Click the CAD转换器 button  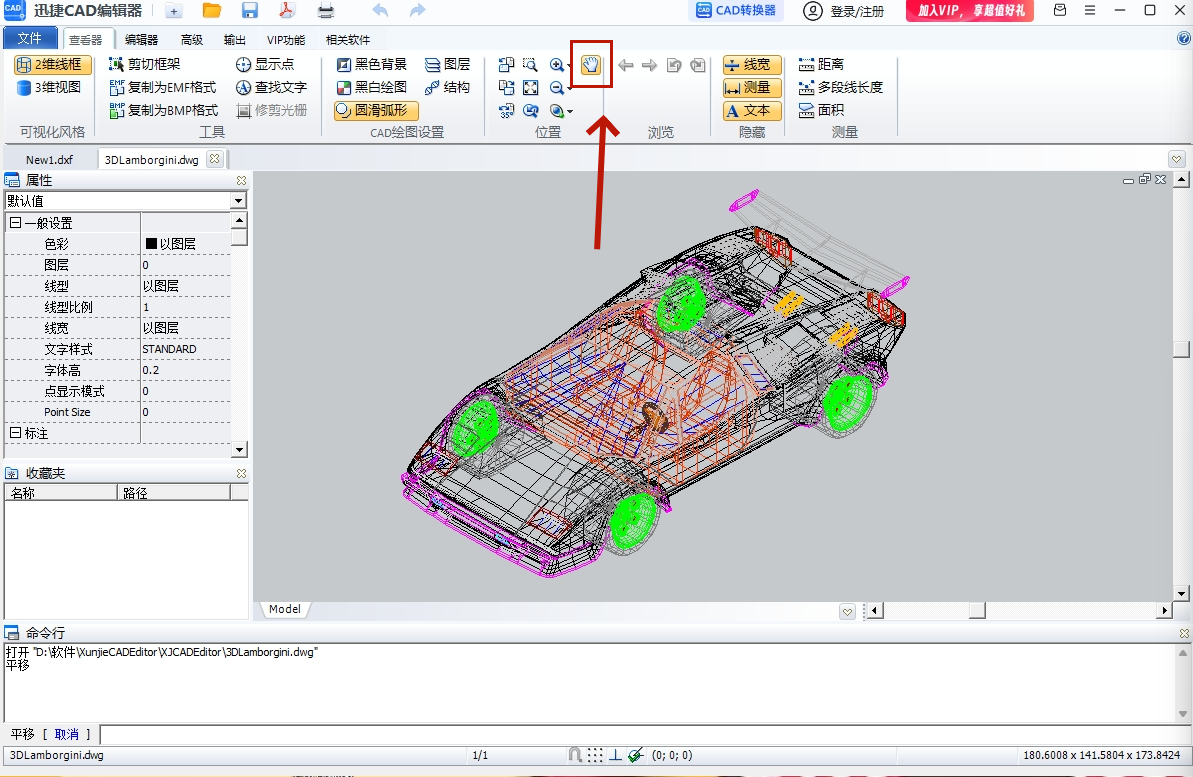pyautogui.click(x=736, y=11)
